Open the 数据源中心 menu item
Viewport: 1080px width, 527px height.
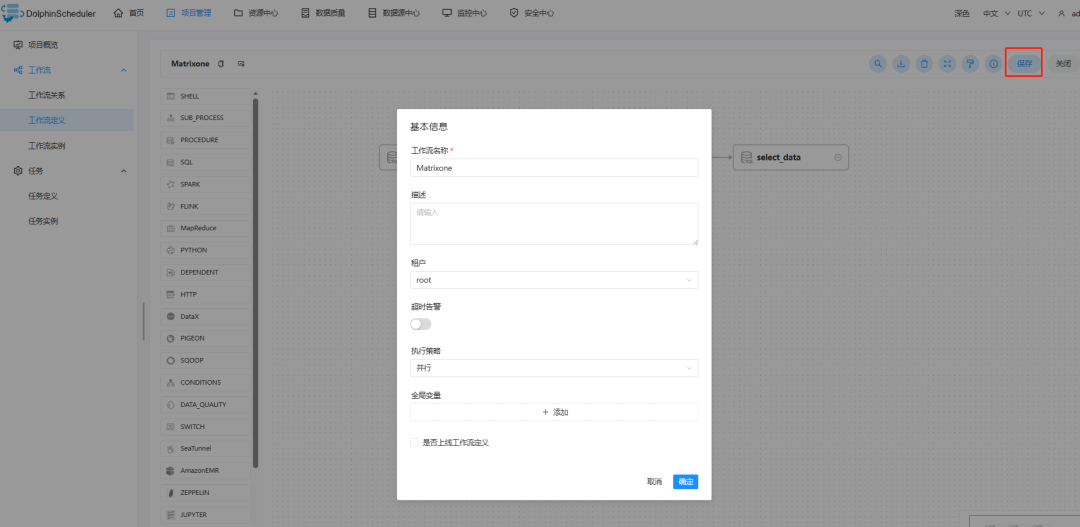click(x=393, y=13)
